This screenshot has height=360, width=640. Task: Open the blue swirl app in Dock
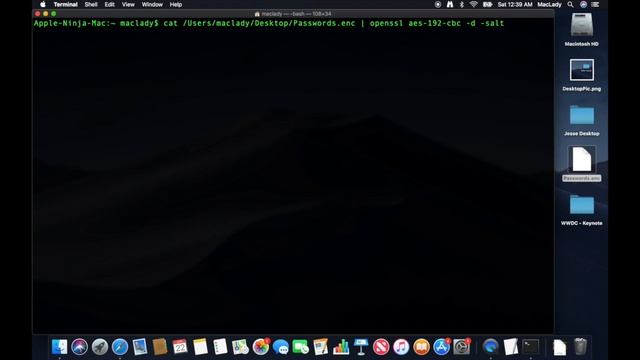(x=491, y=347)
